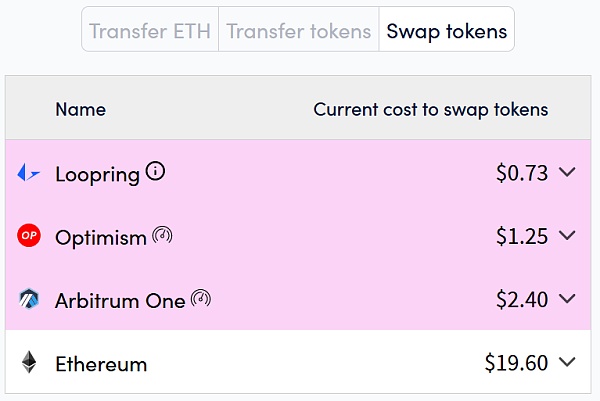Click the gauge icon next to Optimism

coord(162,236)
